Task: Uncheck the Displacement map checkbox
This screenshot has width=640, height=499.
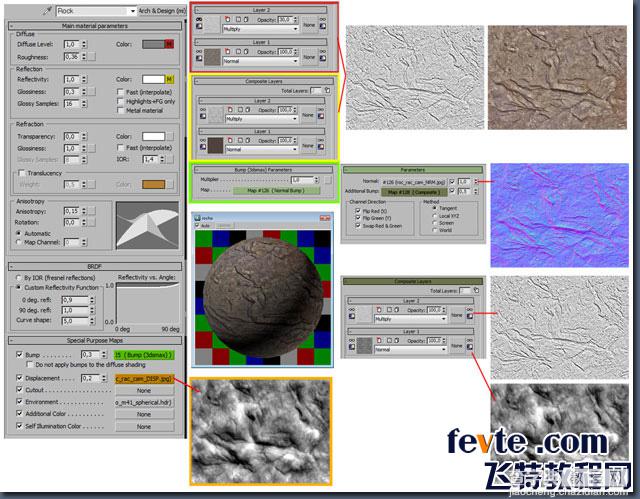Action: click(19, 378)
